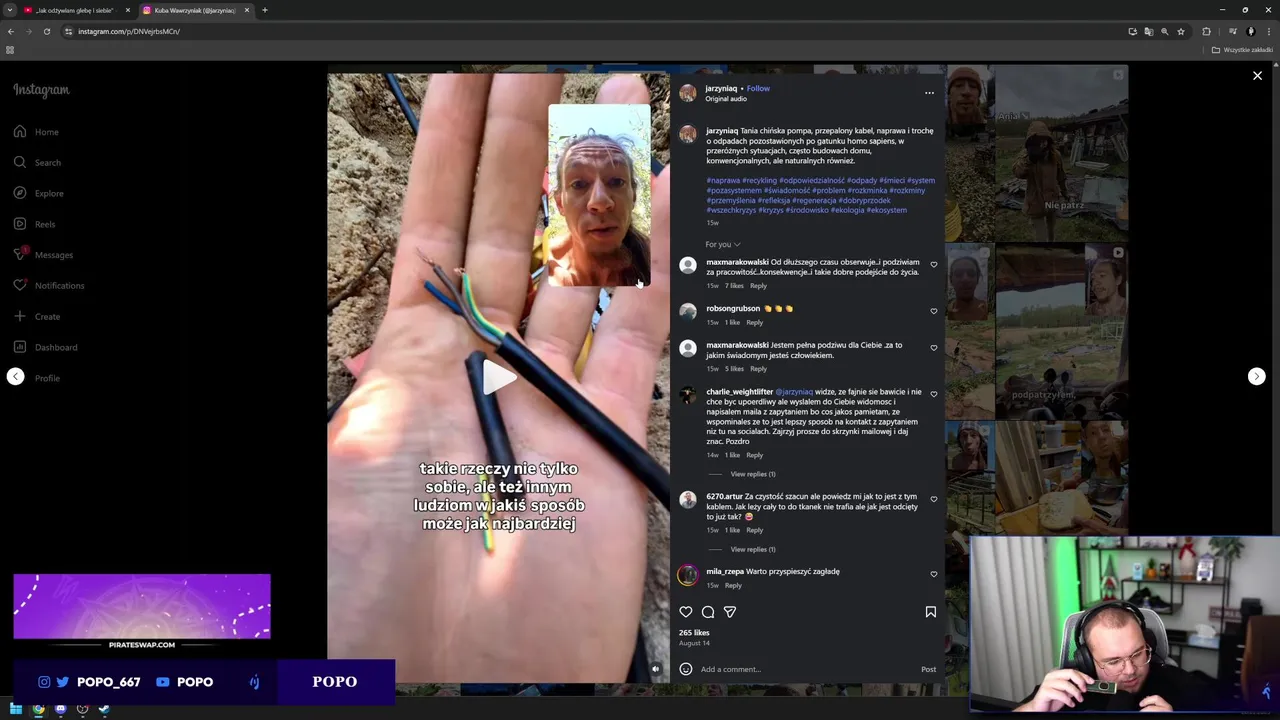1280x720 pixels.
Task: Open comment bubble icon under post
Action: coord(708,612)
